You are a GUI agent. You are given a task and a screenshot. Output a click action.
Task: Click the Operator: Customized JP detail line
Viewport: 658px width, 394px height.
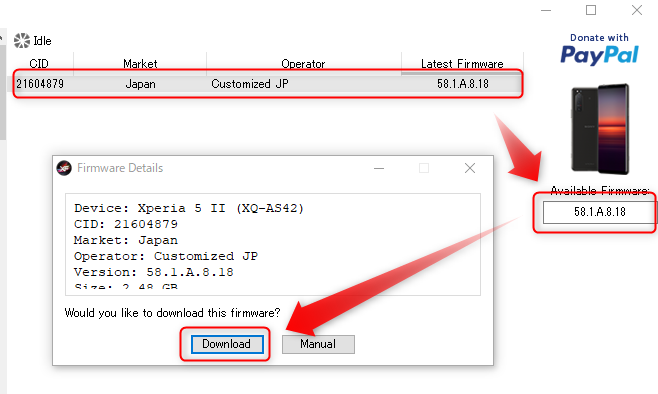pyautogui.click(x=166, y=256)
